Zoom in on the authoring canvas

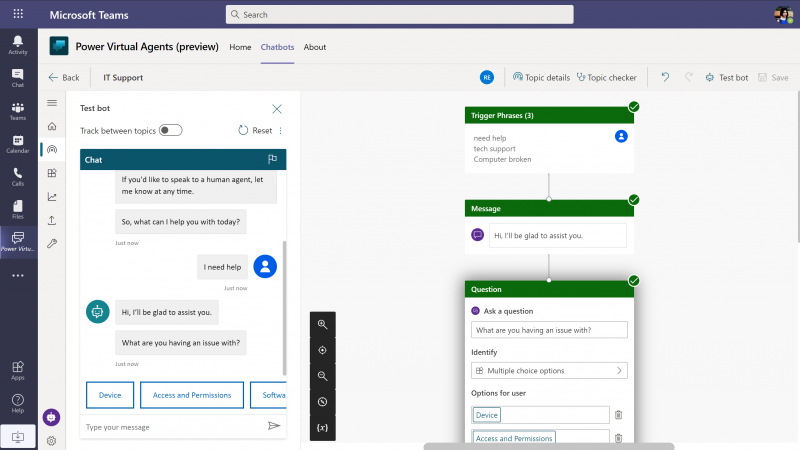pyautogui.click(x=322, y=324)
